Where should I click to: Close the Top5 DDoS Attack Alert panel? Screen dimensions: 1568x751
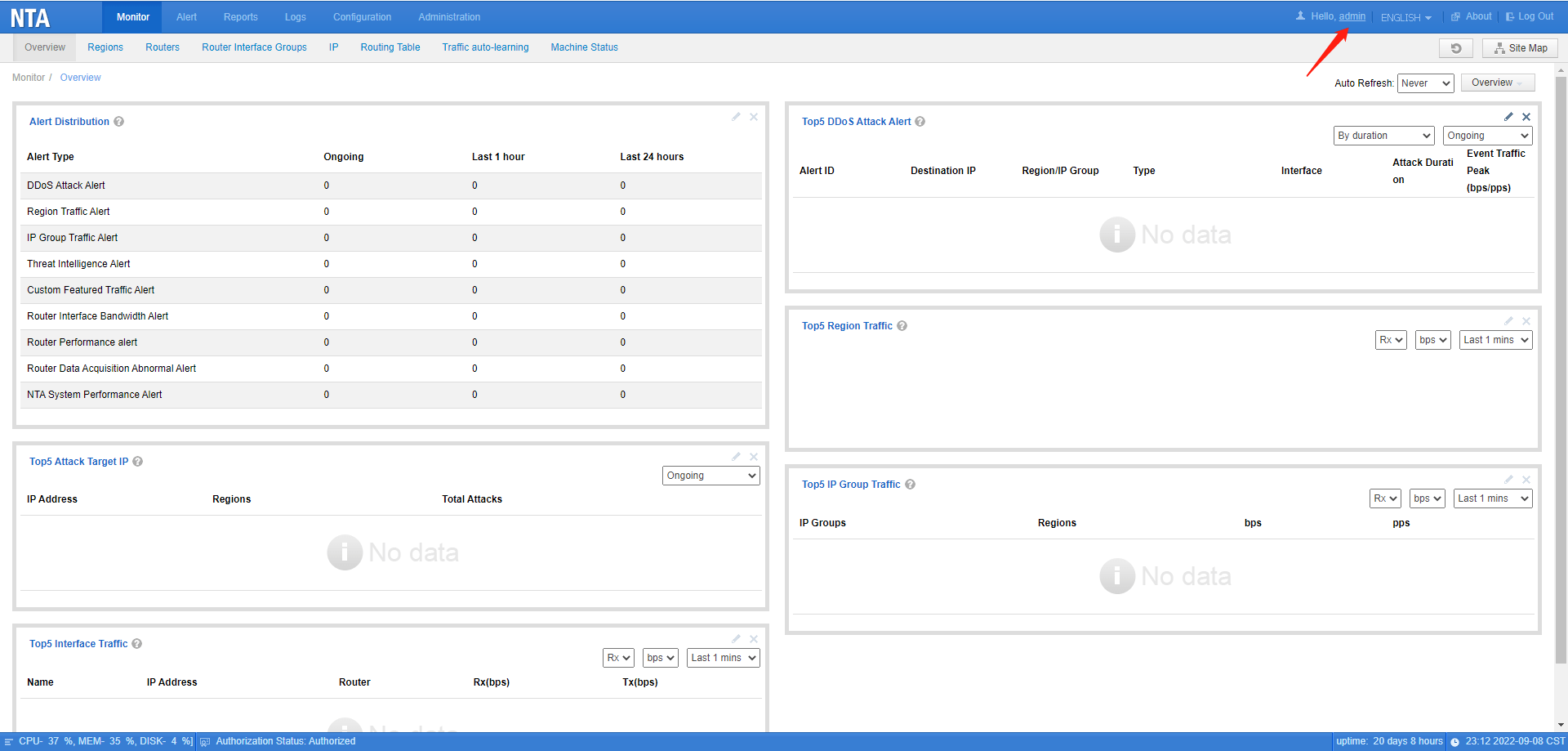(1526, 117)
